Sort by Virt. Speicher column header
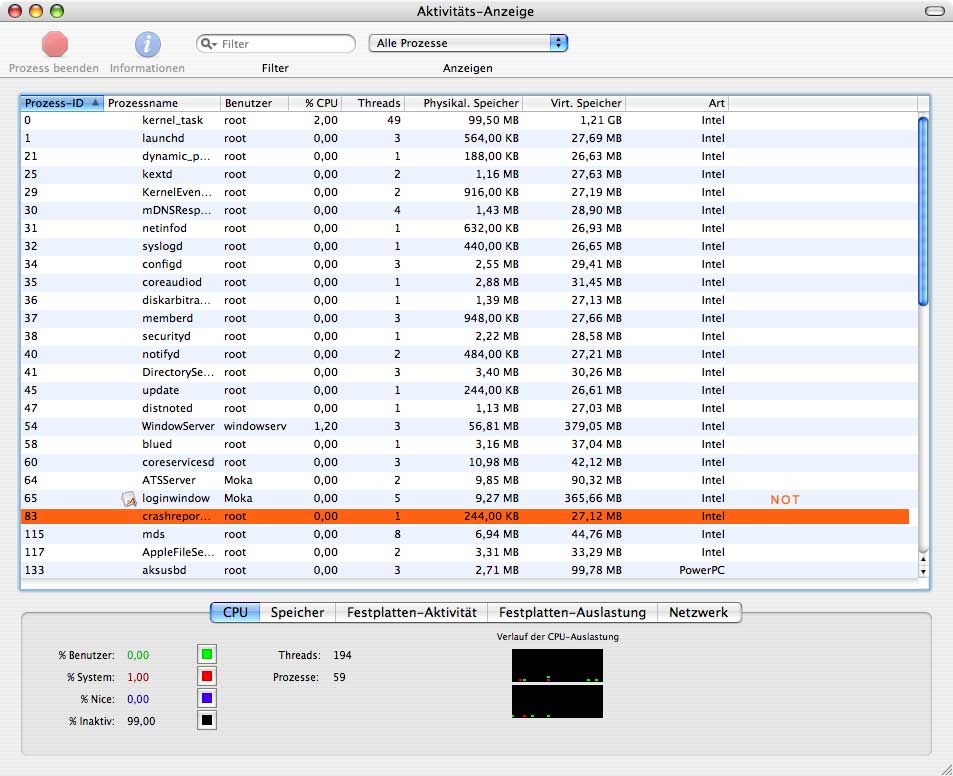 pyautogui.click(x=574, y=103)
